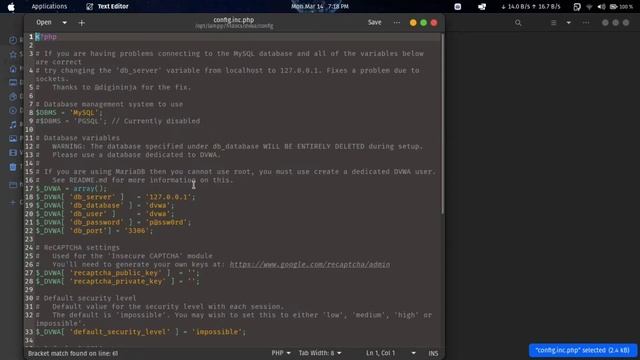Click the rounded square tray icon
The image size is (640, 360).
[458, 7]
